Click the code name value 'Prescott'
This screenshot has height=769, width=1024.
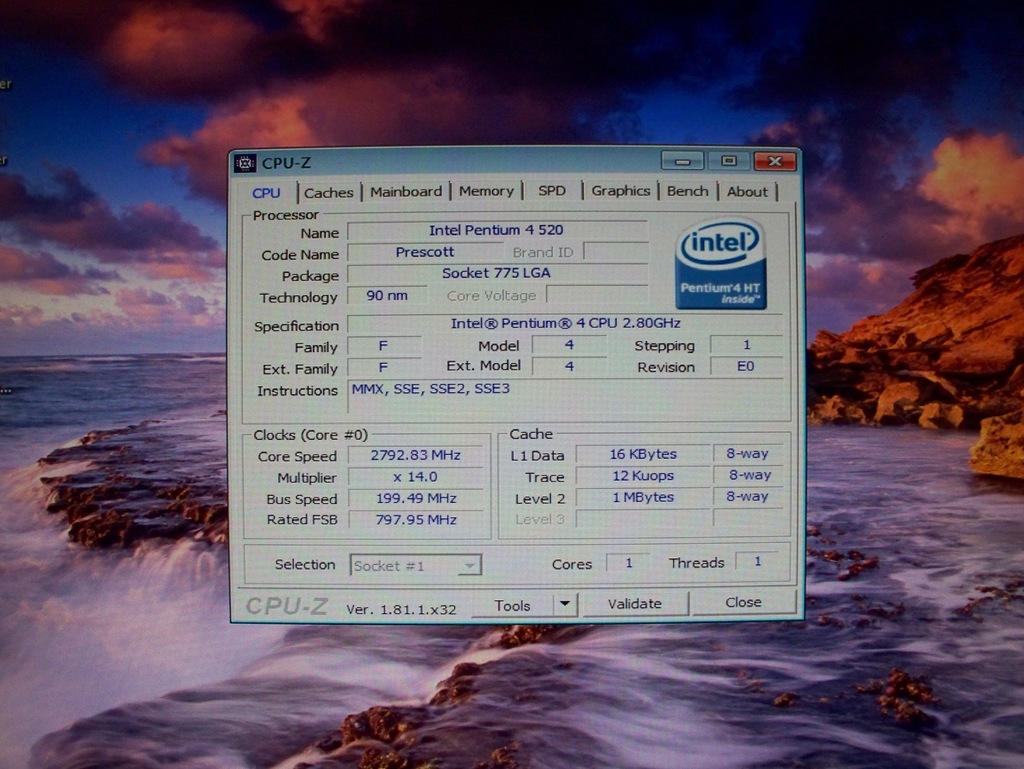click(425, 252)
